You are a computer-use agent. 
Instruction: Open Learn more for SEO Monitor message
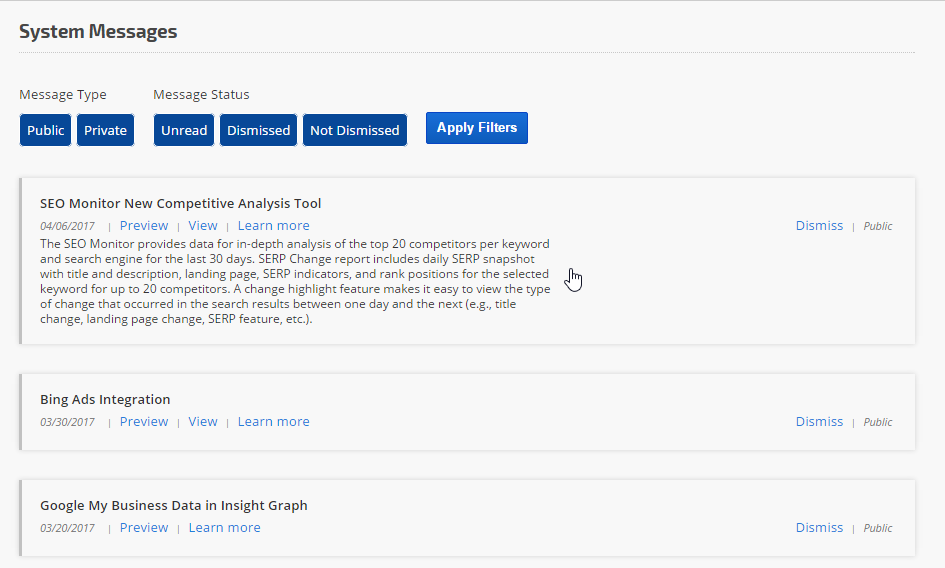pyautogui.click(x=273, y=226)
